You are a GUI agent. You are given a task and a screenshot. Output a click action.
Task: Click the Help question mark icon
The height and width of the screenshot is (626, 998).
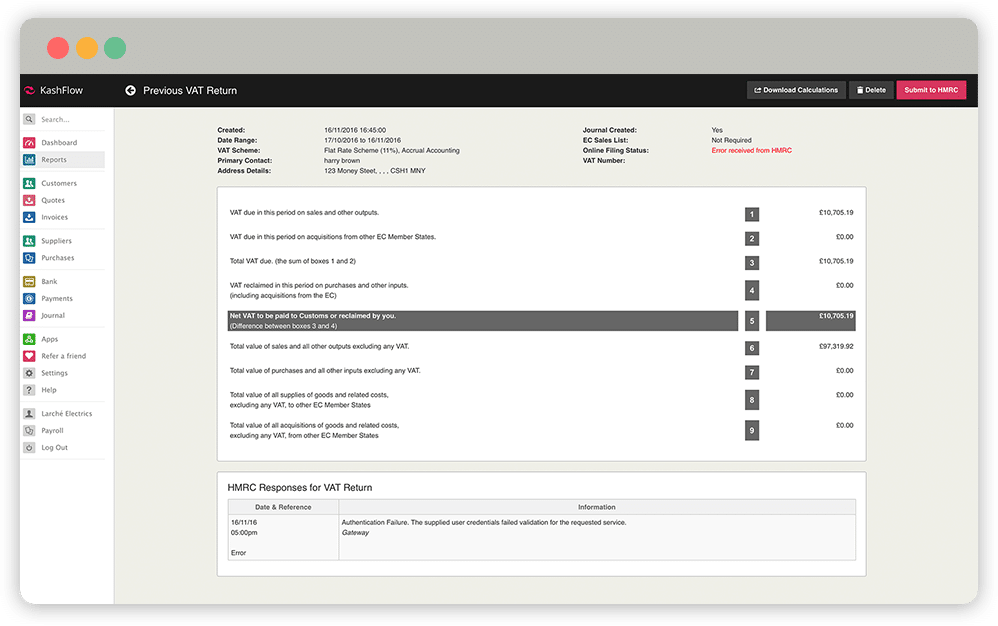coord(29,390)
